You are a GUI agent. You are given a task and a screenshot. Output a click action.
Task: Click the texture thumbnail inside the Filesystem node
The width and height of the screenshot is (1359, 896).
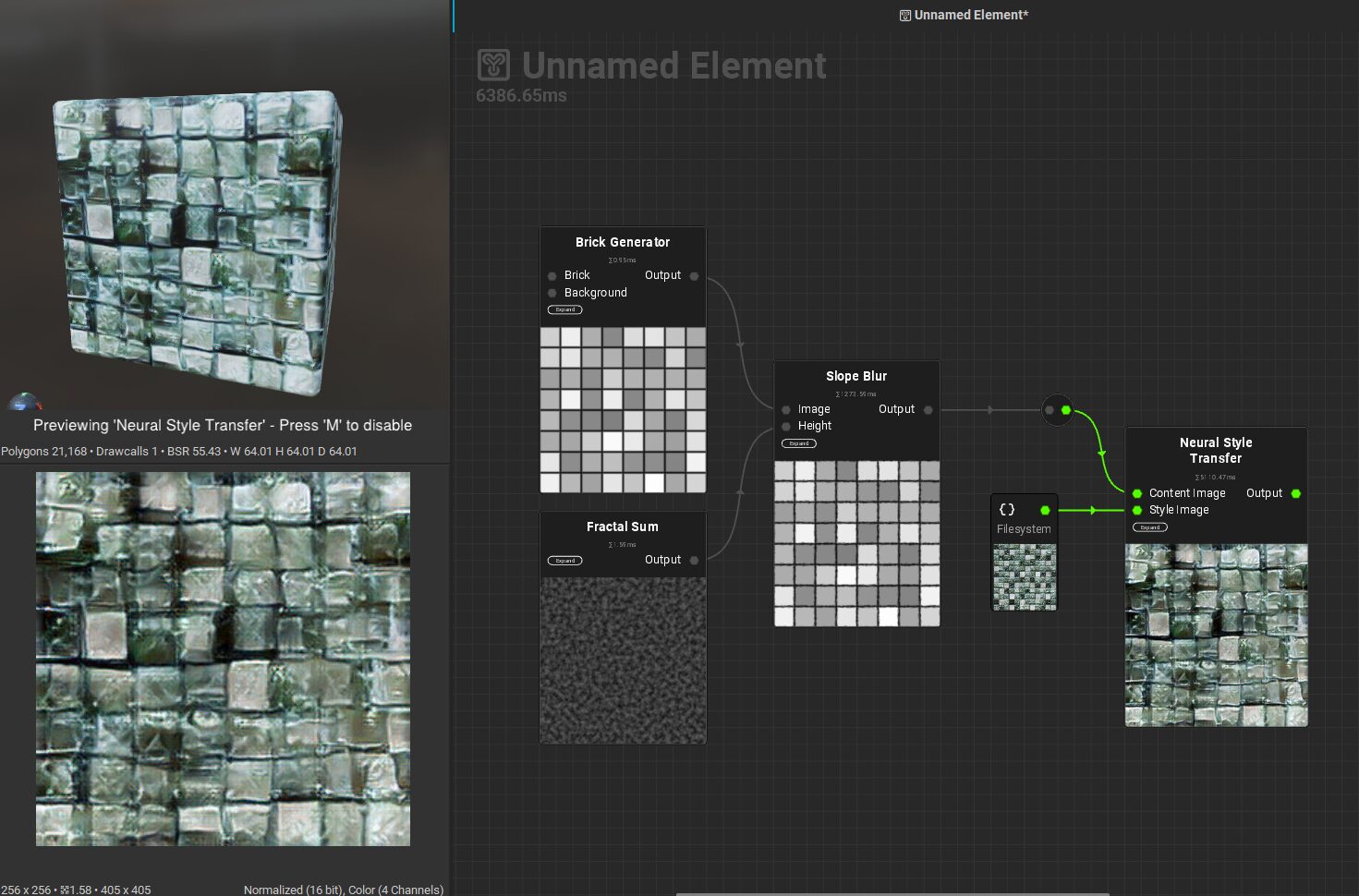[x=1024, y=579]
